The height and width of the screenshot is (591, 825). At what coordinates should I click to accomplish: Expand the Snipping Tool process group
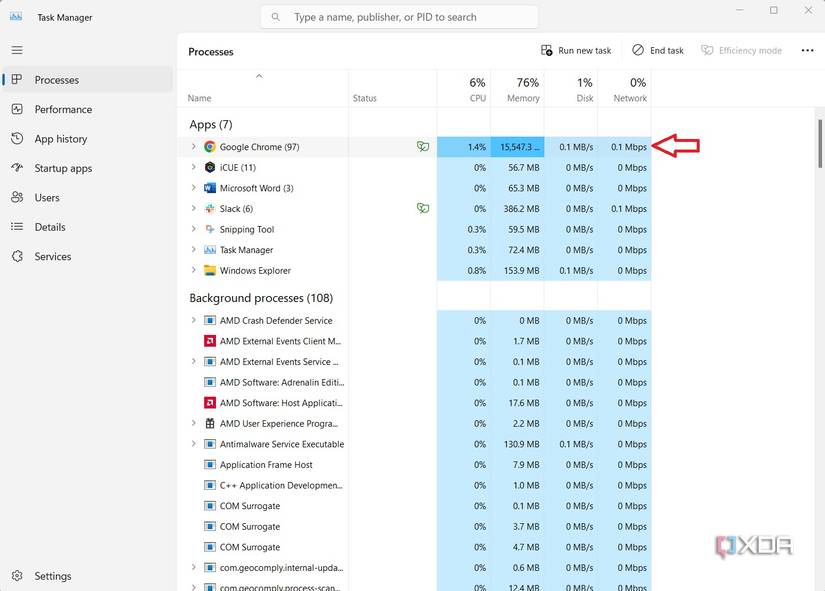pyautogui.click(x=193, y=228)
